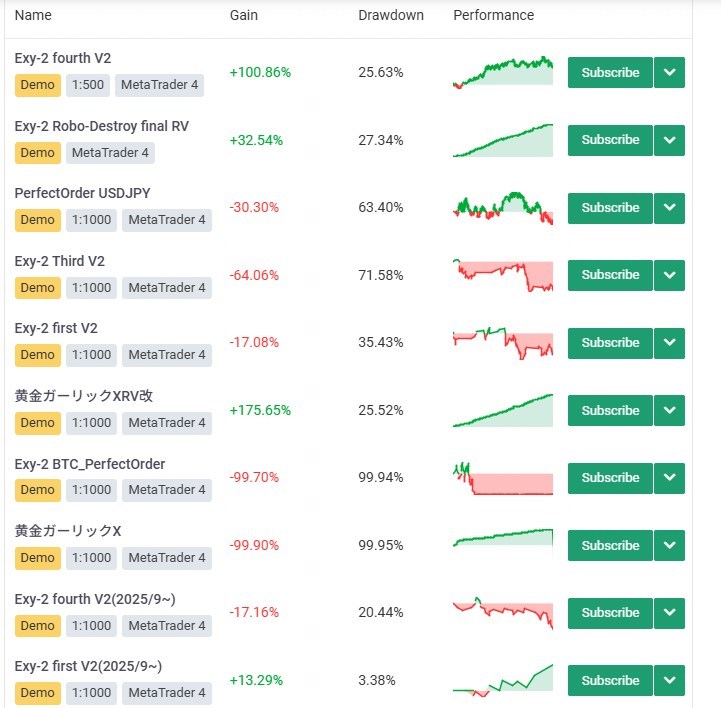
Task: Expand options arrow for Exy-2 first V2(2025/9~)
Action: [x=669, y=681]
